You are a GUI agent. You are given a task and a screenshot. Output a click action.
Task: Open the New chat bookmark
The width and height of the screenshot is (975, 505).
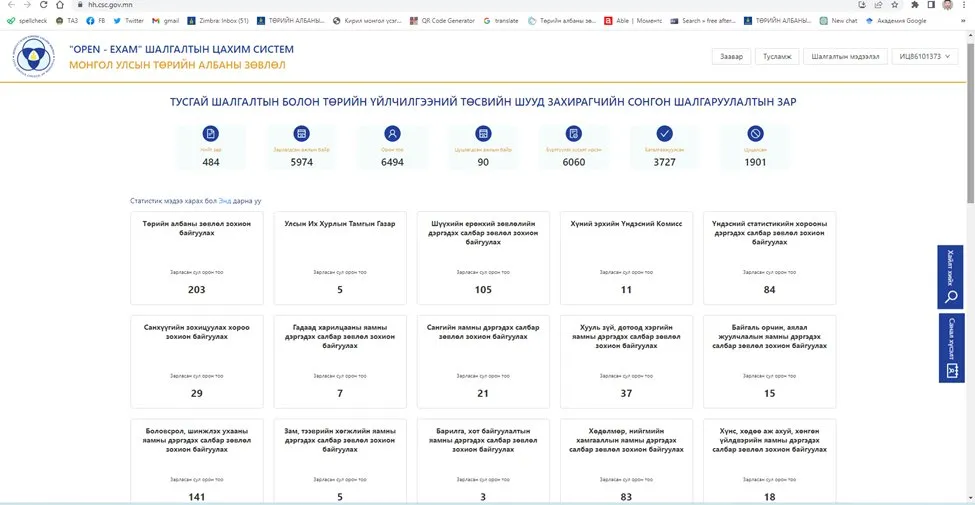click(839, 21)
